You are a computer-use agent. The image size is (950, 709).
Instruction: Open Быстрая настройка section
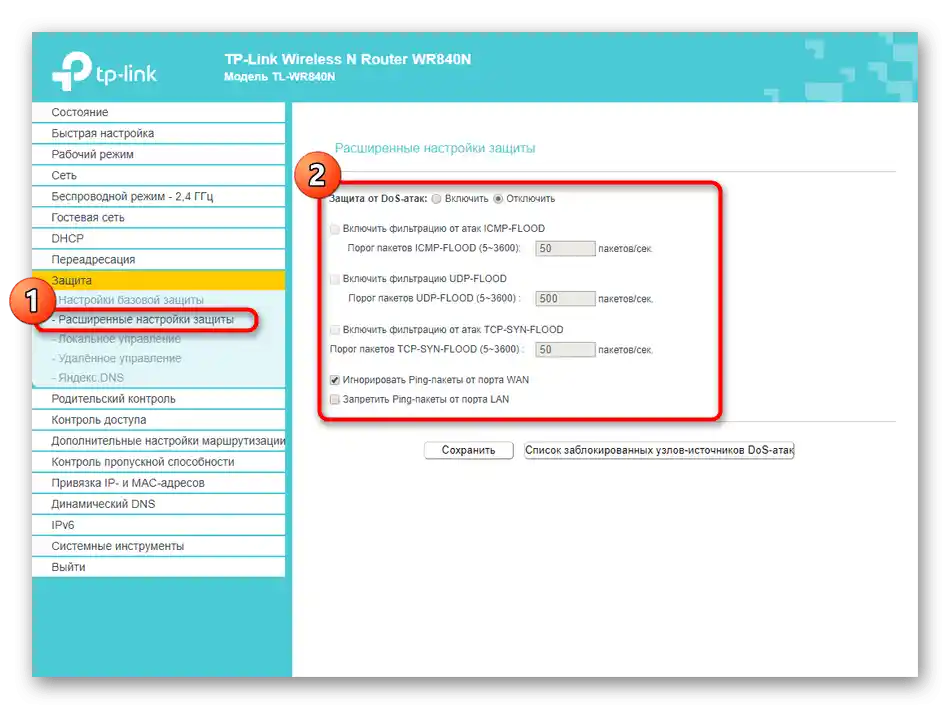(158, 133)
